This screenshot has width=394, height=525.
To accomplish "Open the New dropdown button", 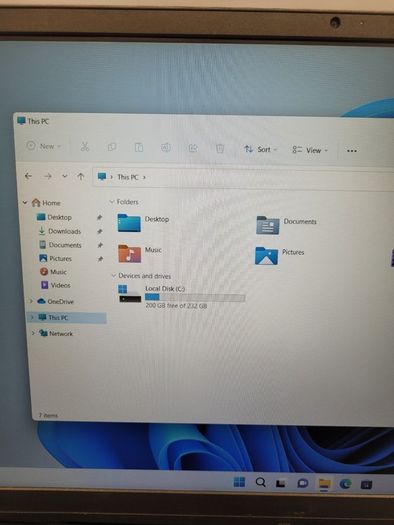I will 44,146.
